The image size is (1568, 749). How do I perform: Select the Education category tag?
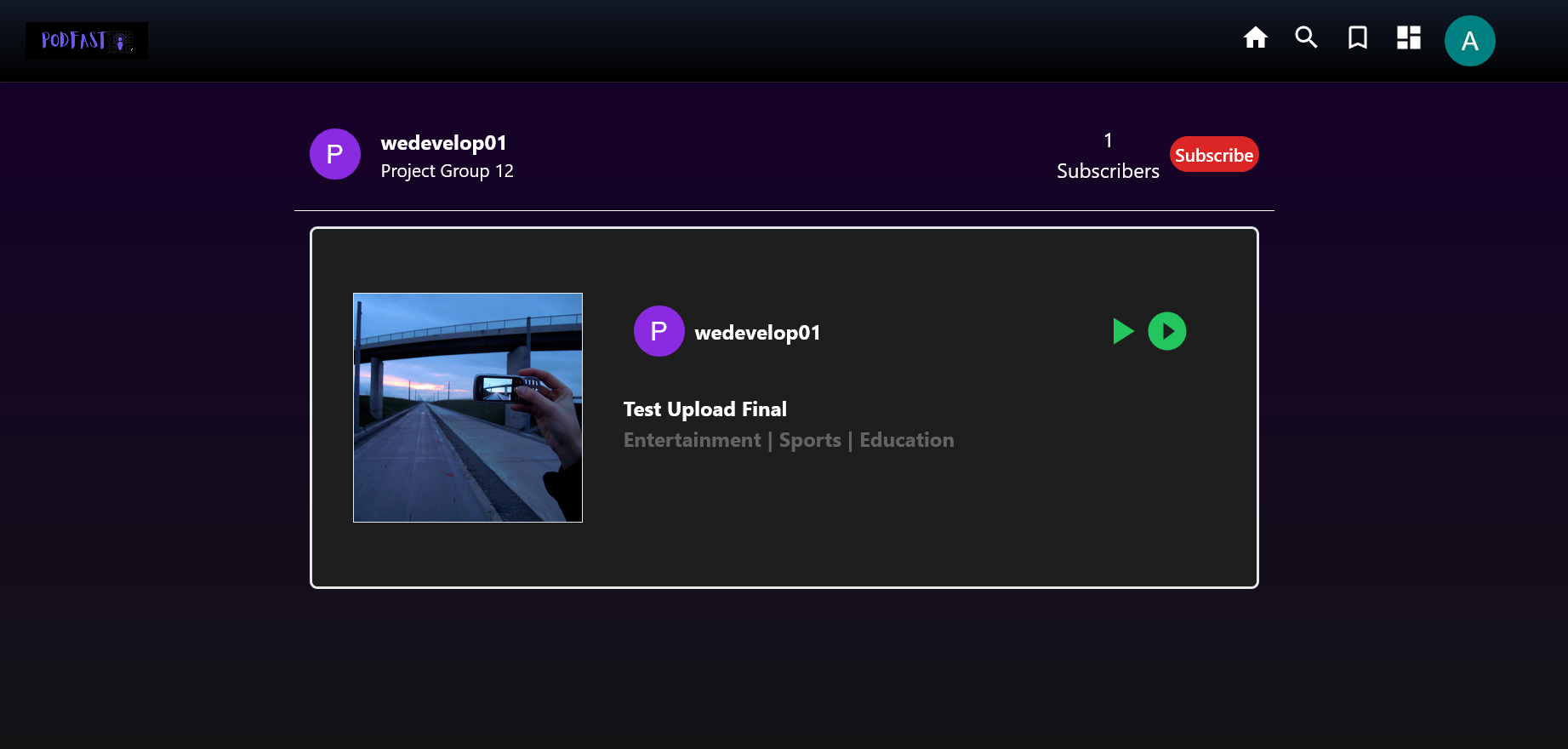pos(906,440)
